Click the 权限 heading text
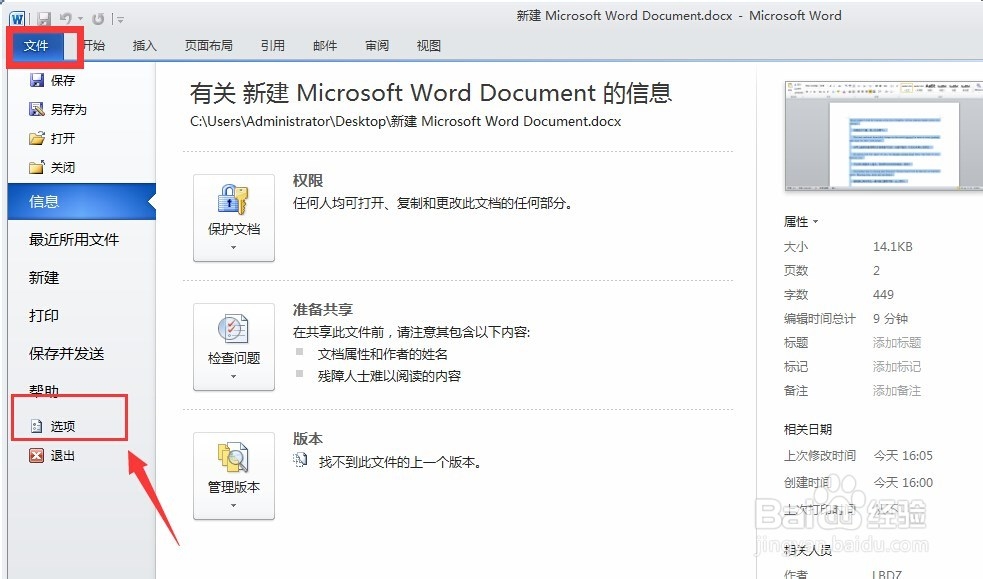Screen dimensions: 983x579 308,180
